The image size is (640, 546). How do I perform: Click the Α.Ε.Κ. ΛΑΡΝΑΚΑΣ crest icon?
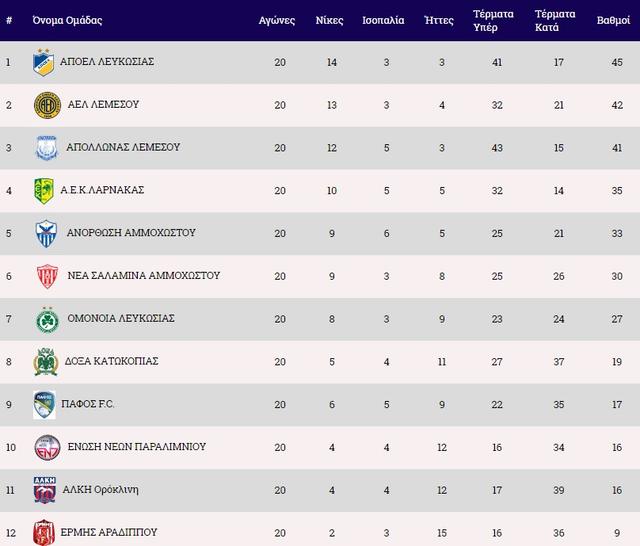pos(43,190)
